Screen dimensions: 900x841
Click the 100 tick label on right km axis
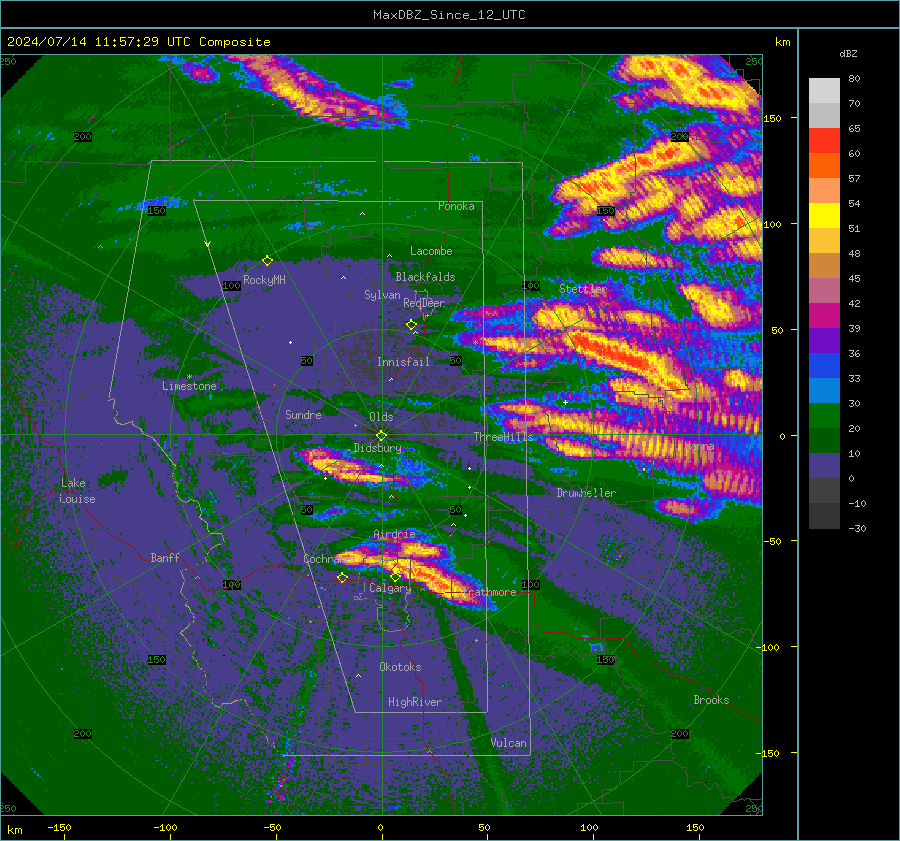772,224
